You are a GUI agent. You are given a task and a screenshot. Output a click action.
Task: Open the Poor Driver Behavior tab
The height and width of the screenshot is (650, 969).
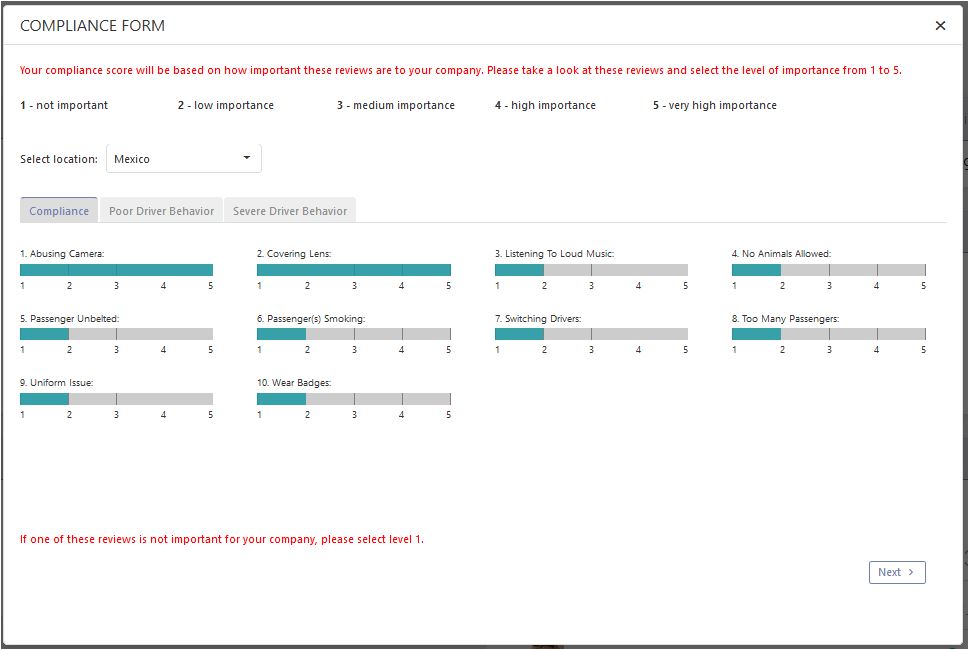click(161, 211)
